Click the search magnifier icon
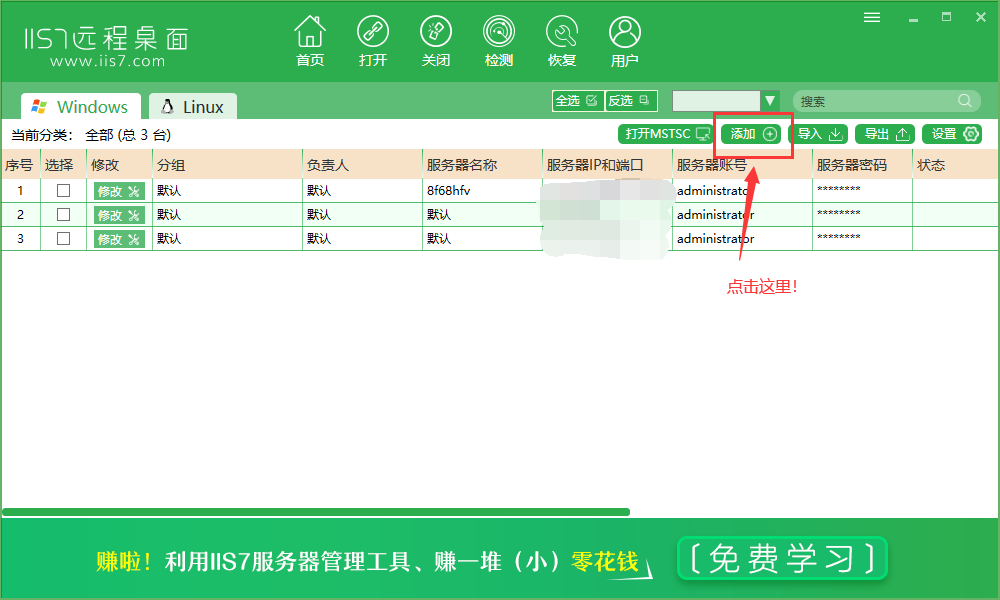The image size is (1000, 600). pos(965,101)
